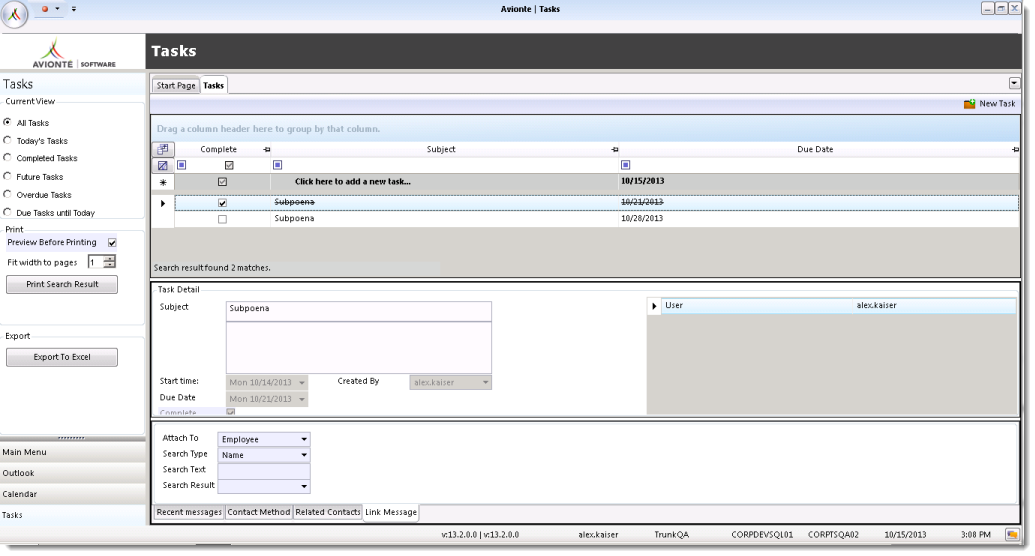Click the navigation pane splitter grip dots
Screen dimensions: 1035x556
point(71,438)
